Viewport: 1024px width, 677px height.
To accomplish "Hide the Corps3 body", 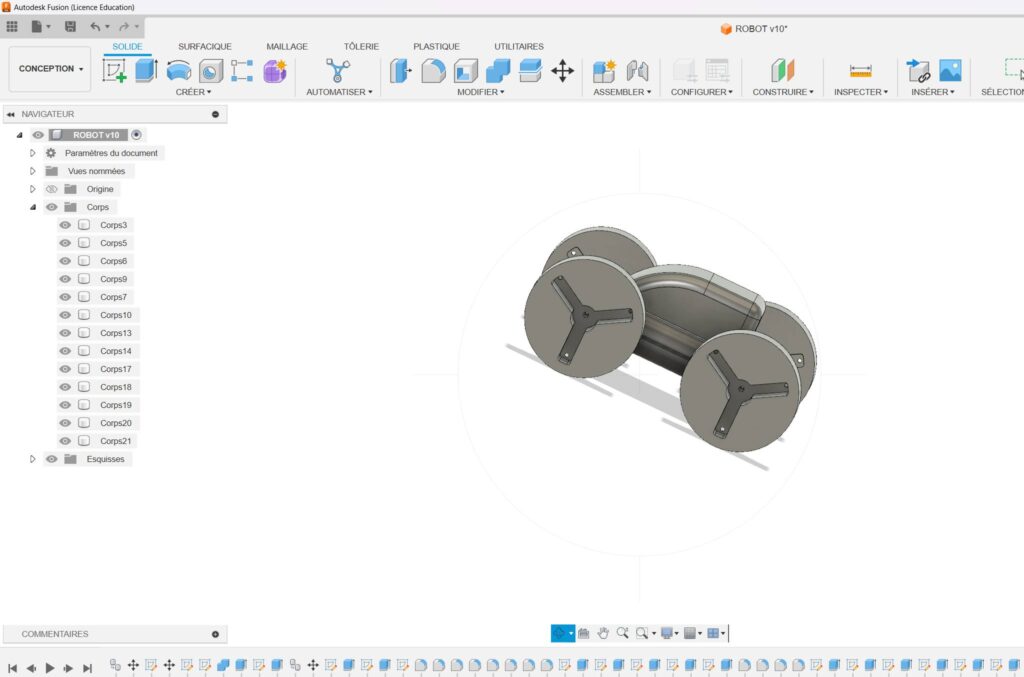I will coord(65,225).
